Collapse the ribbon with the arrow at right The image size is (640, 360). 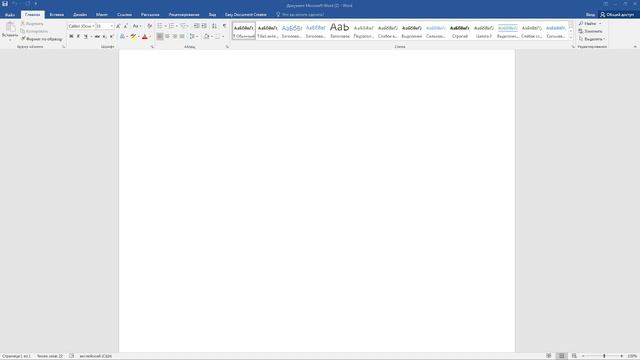pos(635,47)
